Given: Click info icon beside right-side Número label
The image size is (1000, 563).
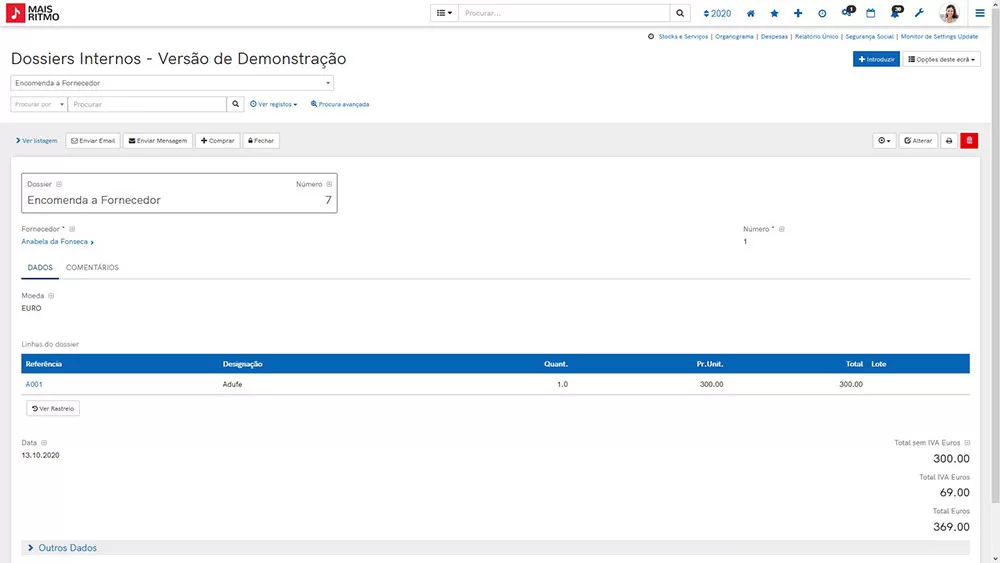Looking at the screenshot, I should [x=781, y=229].
